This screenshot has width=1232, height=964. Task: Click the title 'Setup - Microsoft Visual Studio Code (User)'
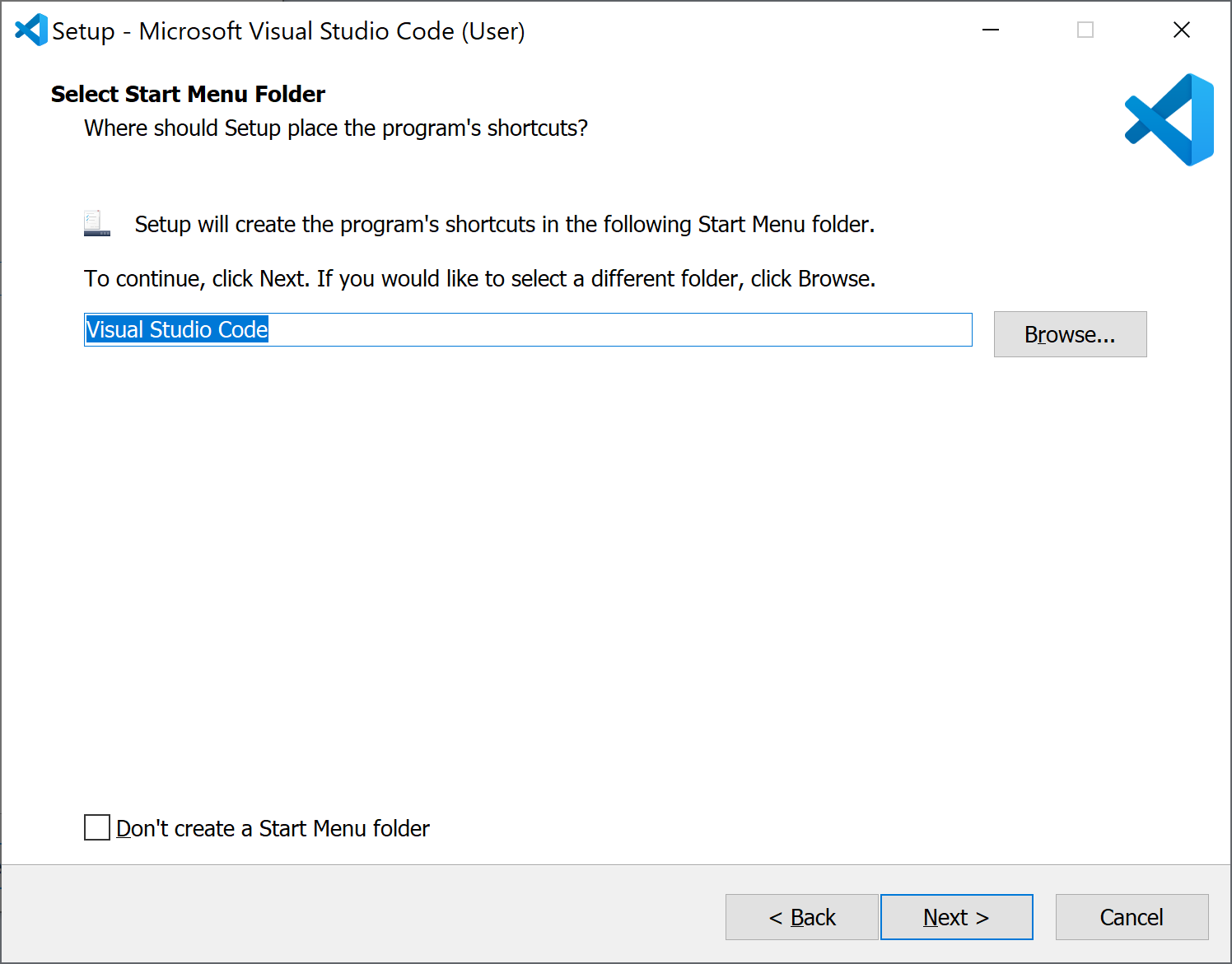pos(288,31)
